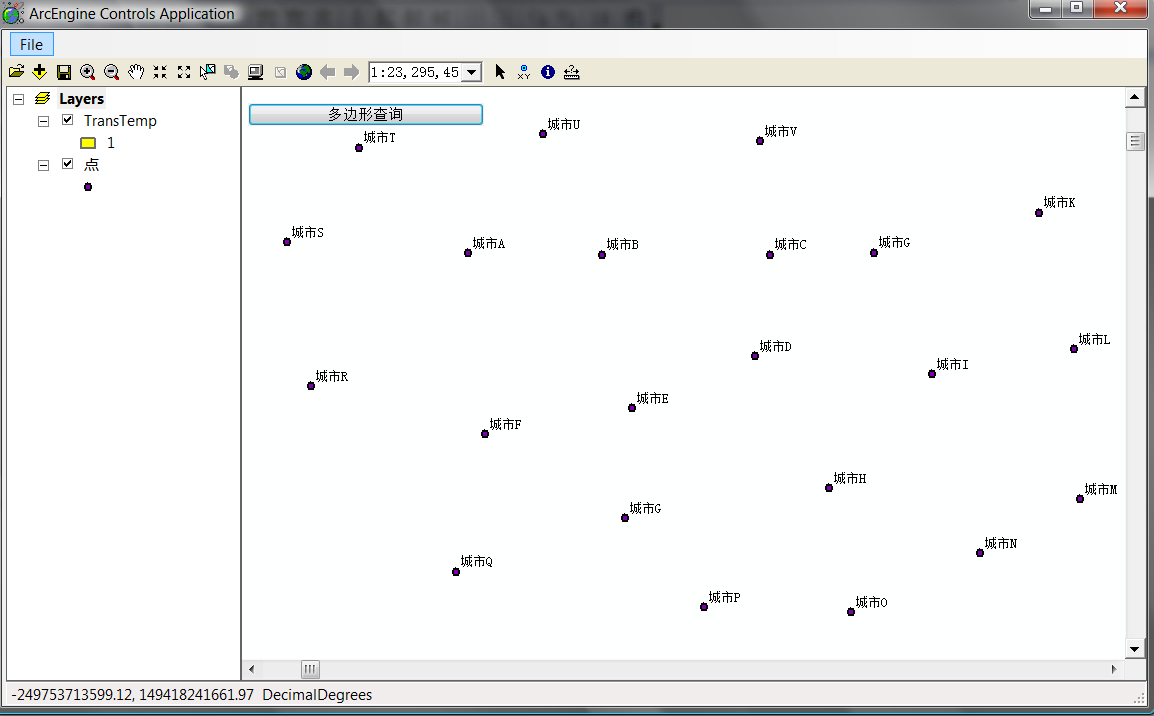Viewport: 1154px width, 716px height.
Task: Click the 多边形查询 button
Action: (x=365, y=115)
